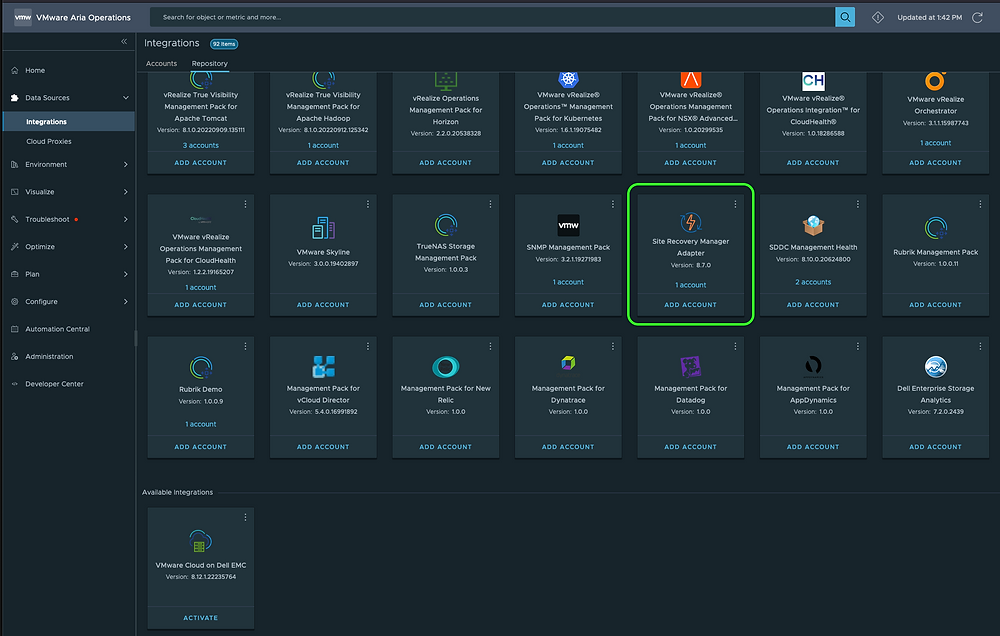Click the Management Pack for vCloud Director icon
1000x636 pixels.
pyautogui.click(x=323, y=367)
